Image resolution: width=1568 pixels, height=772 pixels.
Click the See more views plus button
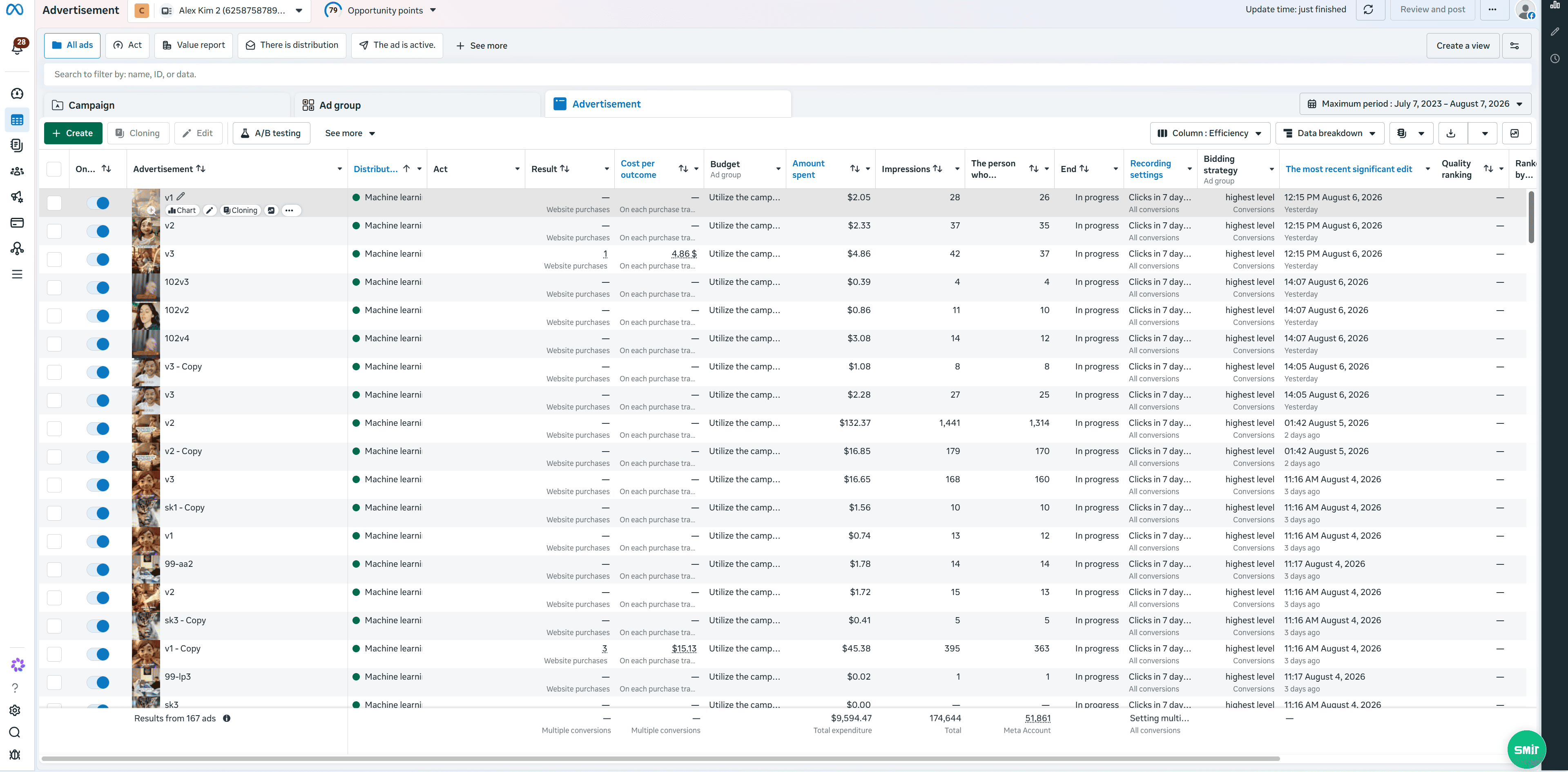(482, 46)
